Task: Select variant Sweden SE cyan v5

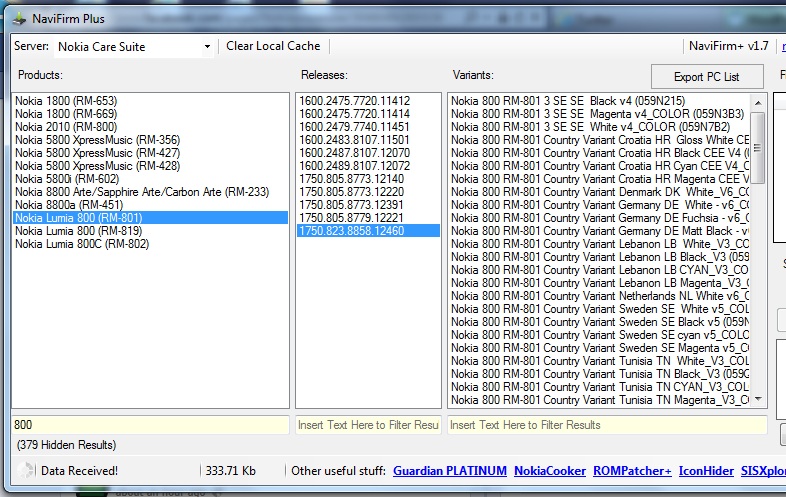Action: coord(600,336)
